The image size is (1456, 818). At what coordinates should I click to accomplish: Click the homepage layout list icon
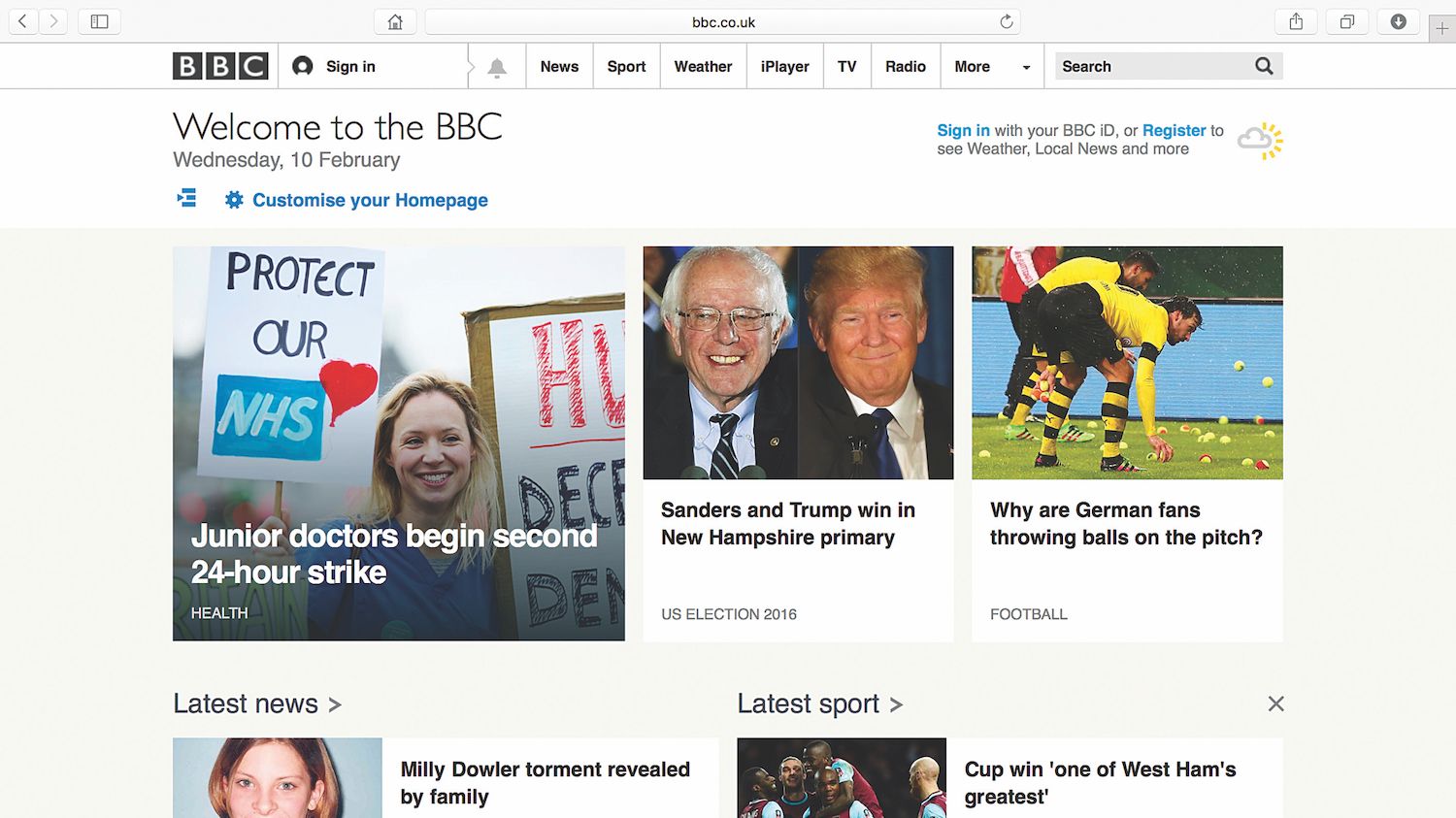point(185,197)
